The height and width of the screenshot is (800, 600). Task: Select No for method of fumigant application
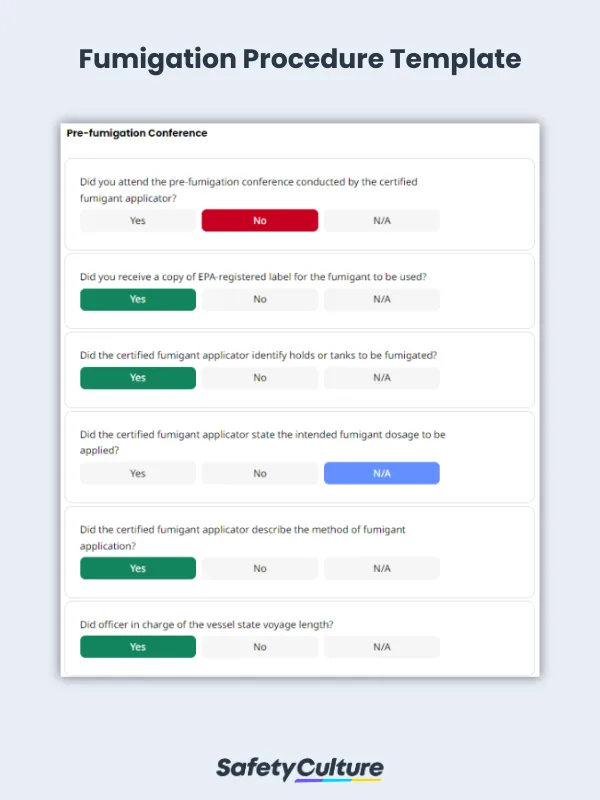tap(259, 567)
